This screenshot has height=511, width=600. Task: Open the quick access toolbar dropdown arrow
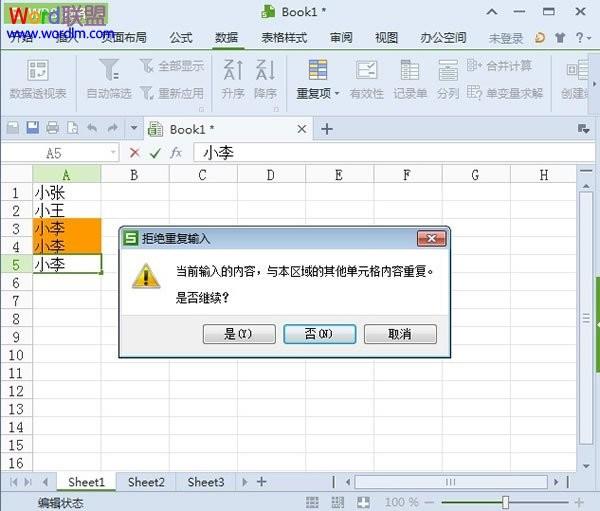134,128
